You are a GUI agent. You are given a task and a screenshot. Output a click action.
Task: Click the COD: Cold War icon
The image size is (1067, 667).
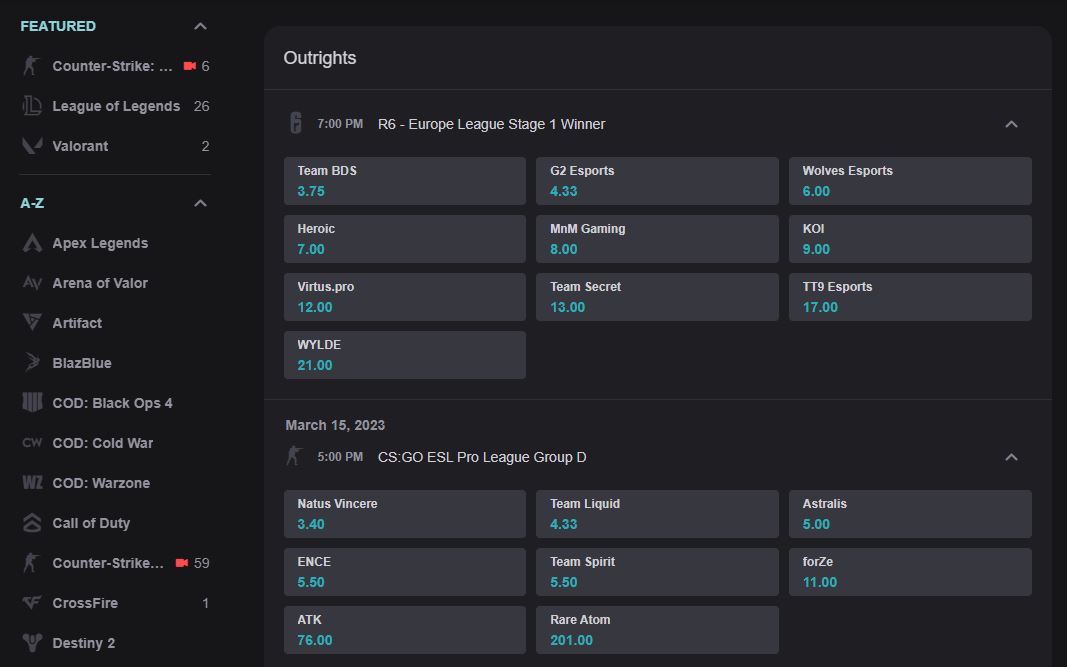(32, 442)
